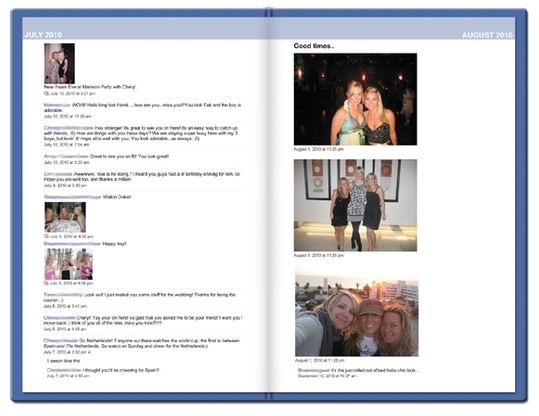The height and width of the screenshot is (416, 539).
Task: Click the book's center spine binding
Action: tap(269, 206)
